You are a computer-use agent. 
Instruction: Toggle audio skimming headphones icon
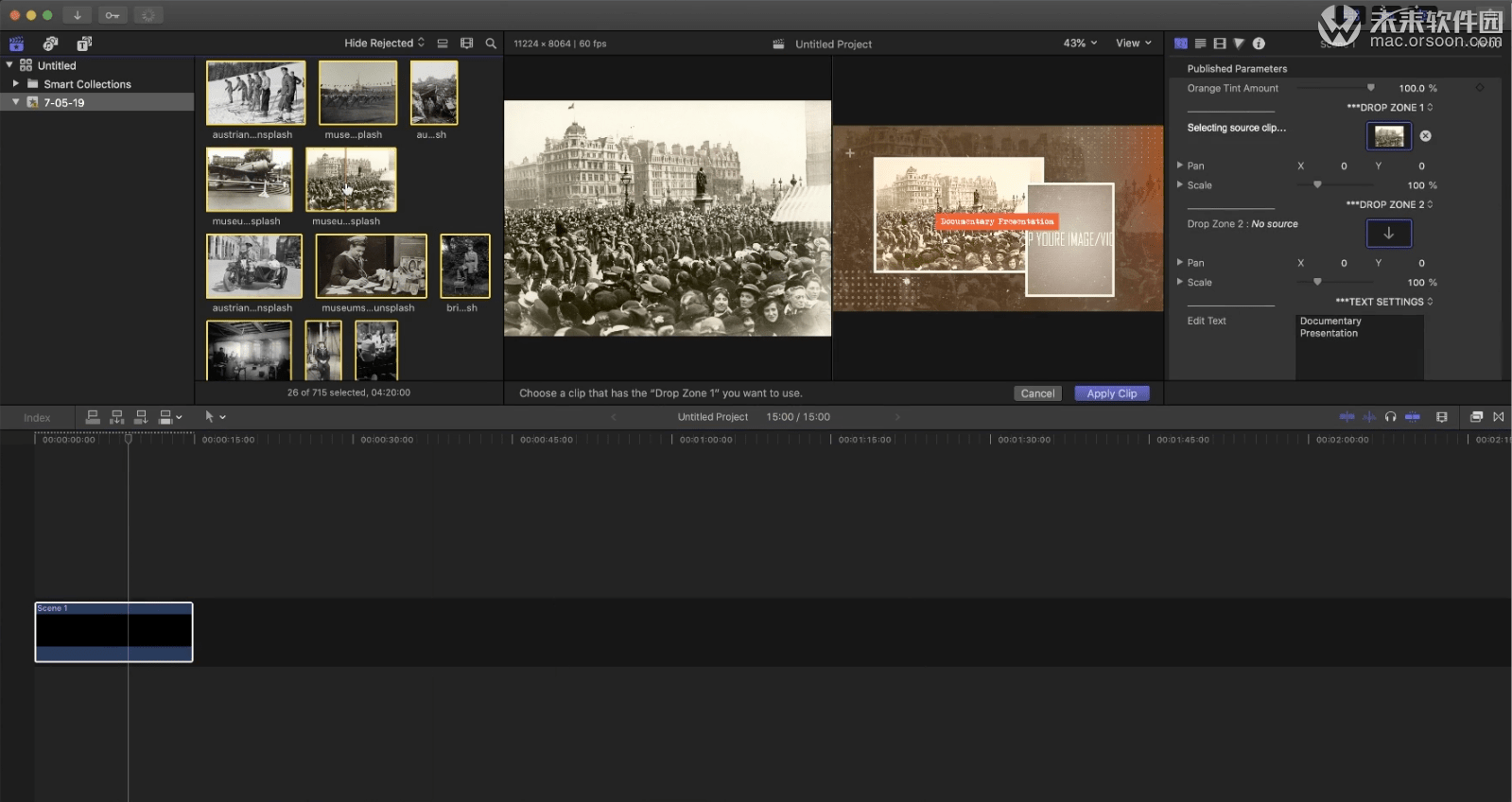point(1390,417)
